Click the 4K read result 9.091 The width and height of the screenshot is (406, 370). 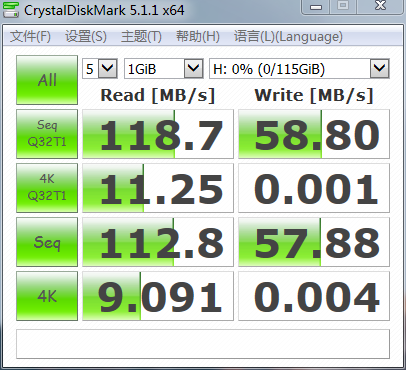coord(158,296)
